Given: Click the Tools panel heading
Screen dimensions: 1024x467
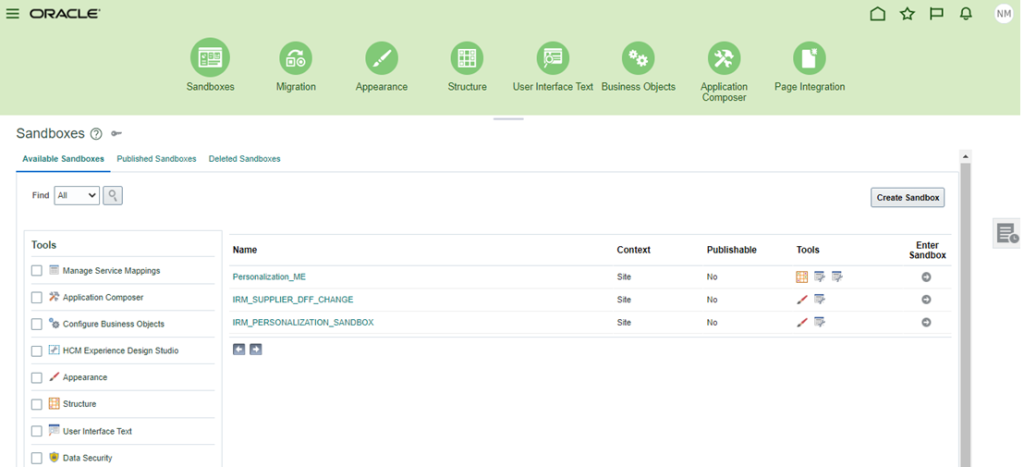Looking at the screenshot, I should pyautogui.click(x=44, y=245).
